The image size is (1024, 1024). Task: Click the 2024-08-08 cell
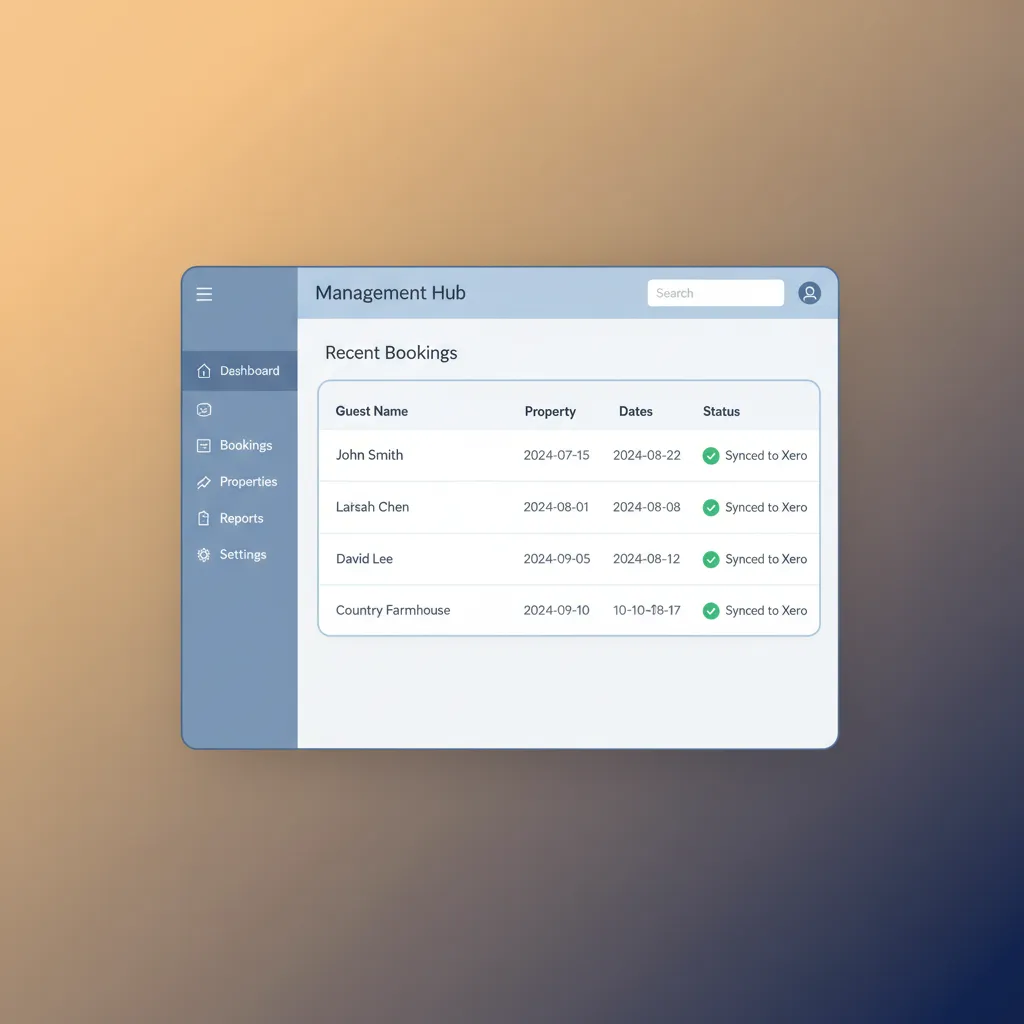(x=647, y=507)
